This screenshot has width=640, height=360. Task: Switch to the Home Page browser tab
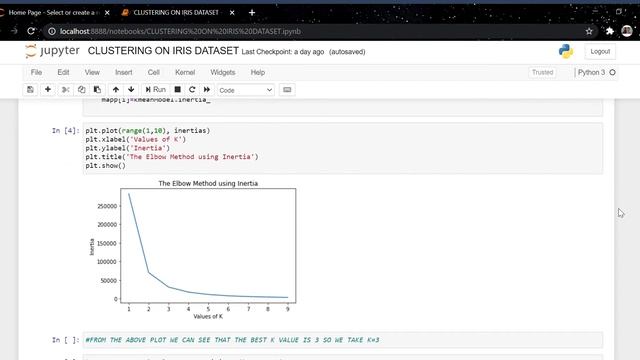tap(52, 13)
